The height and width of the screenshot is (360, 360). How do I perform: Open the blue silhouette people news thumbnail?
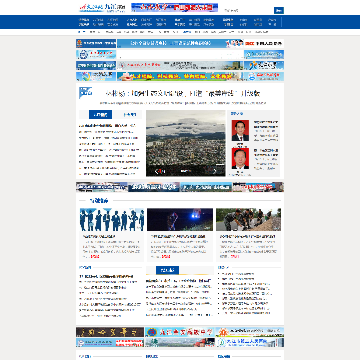pyautogui.click(x=112, y=220)
